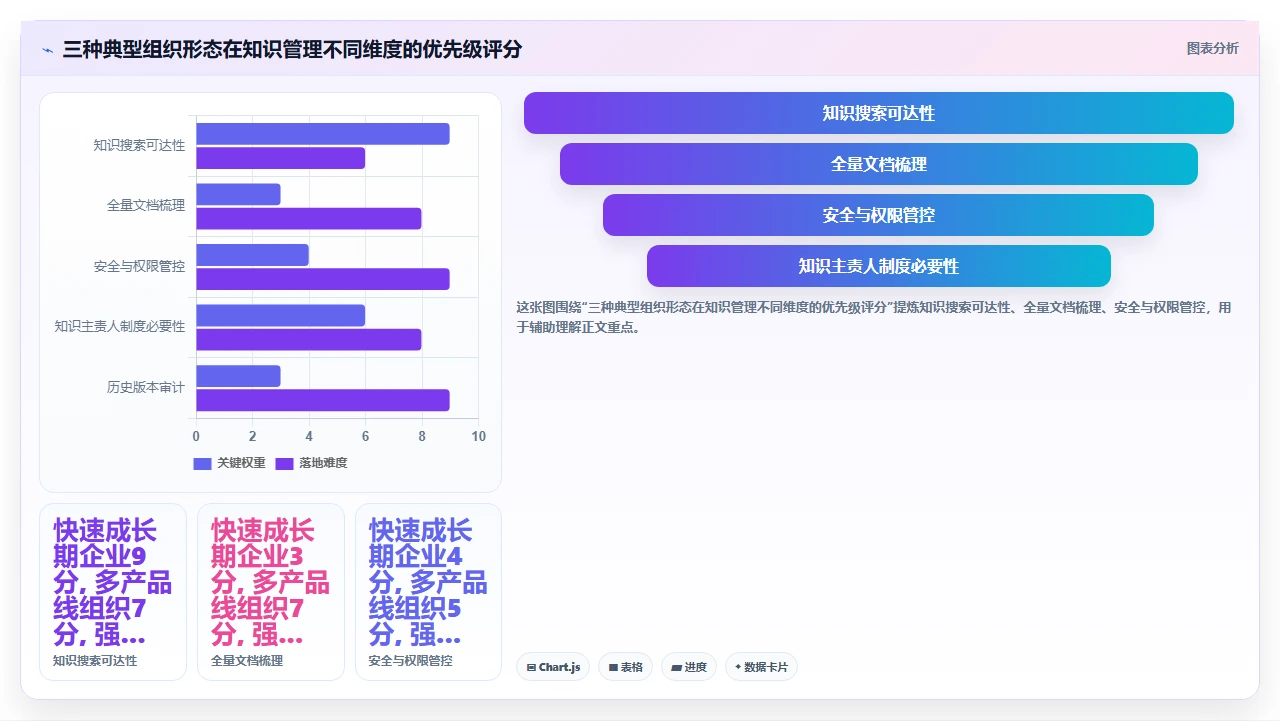Click the 关键权重 bar for 知识主责人制度必要性
This screenshot has width=1280, height=721.
click(281, 315)
